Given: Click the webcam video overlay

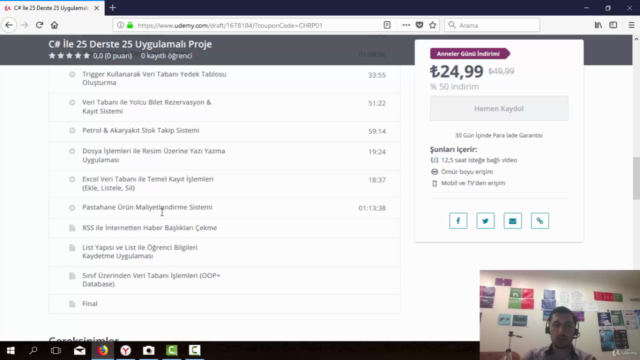Looking at the screenshot, I should [x=560, y=315].
